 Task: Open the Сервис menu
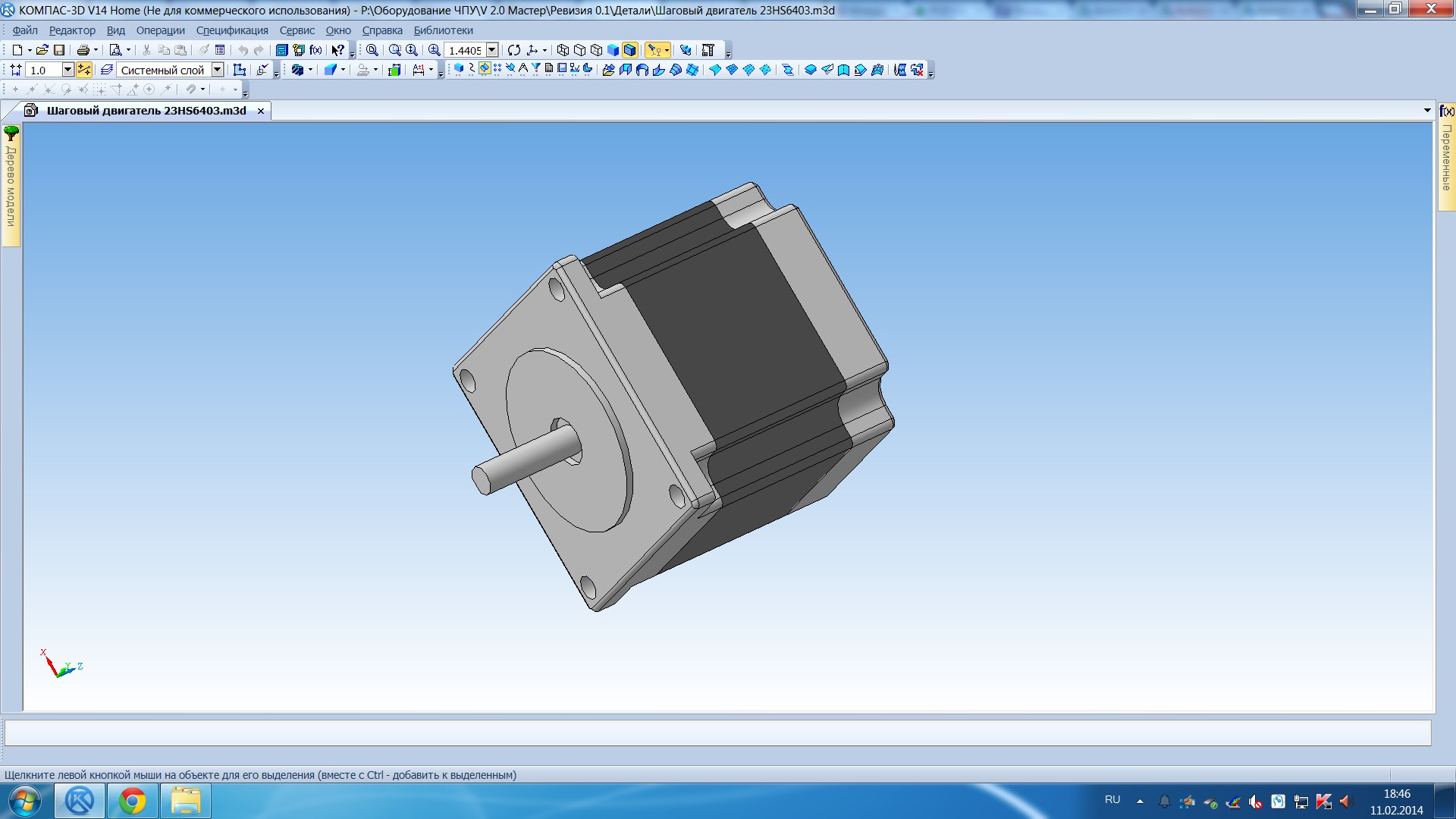(x=297, y=30)
